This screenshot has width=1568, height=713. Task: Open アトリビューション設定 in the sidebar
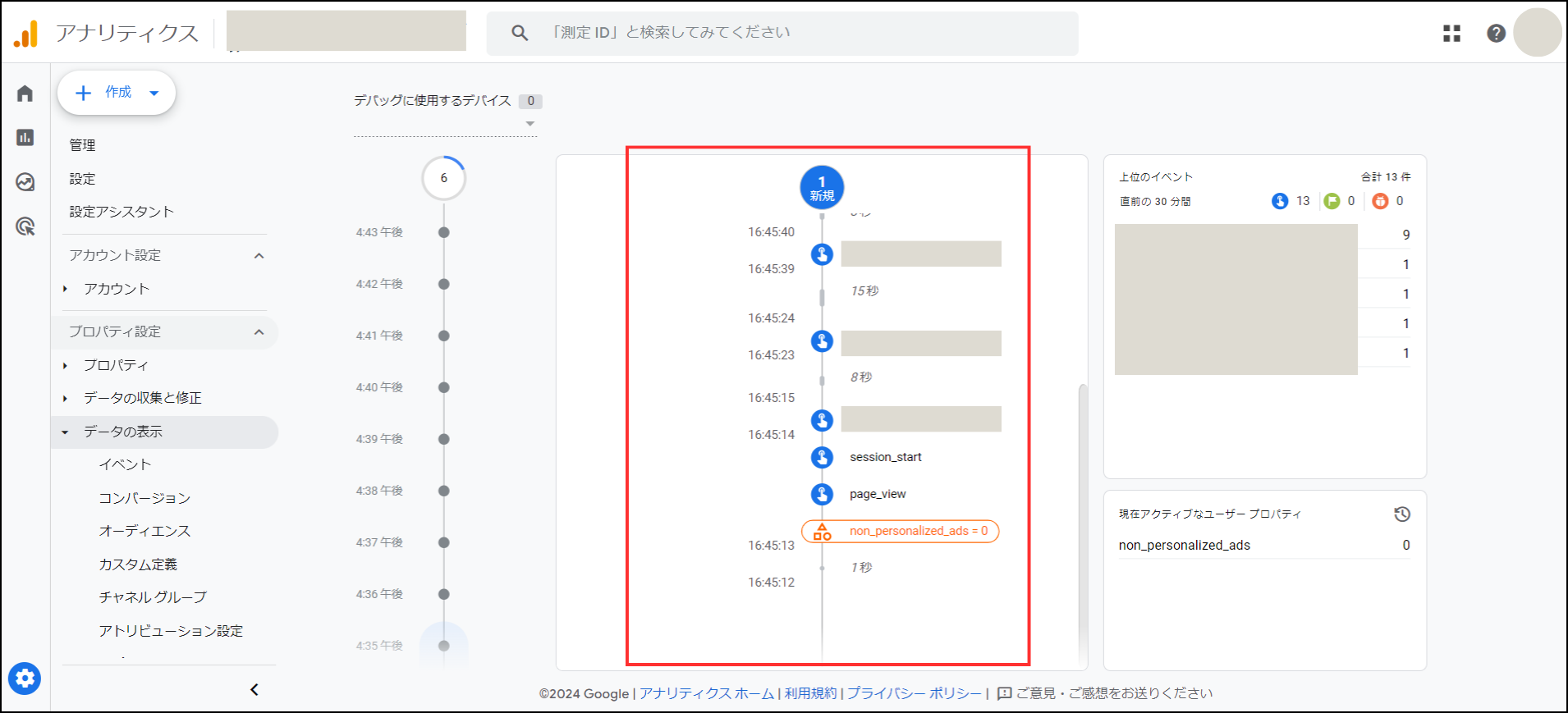coord(171,631)
